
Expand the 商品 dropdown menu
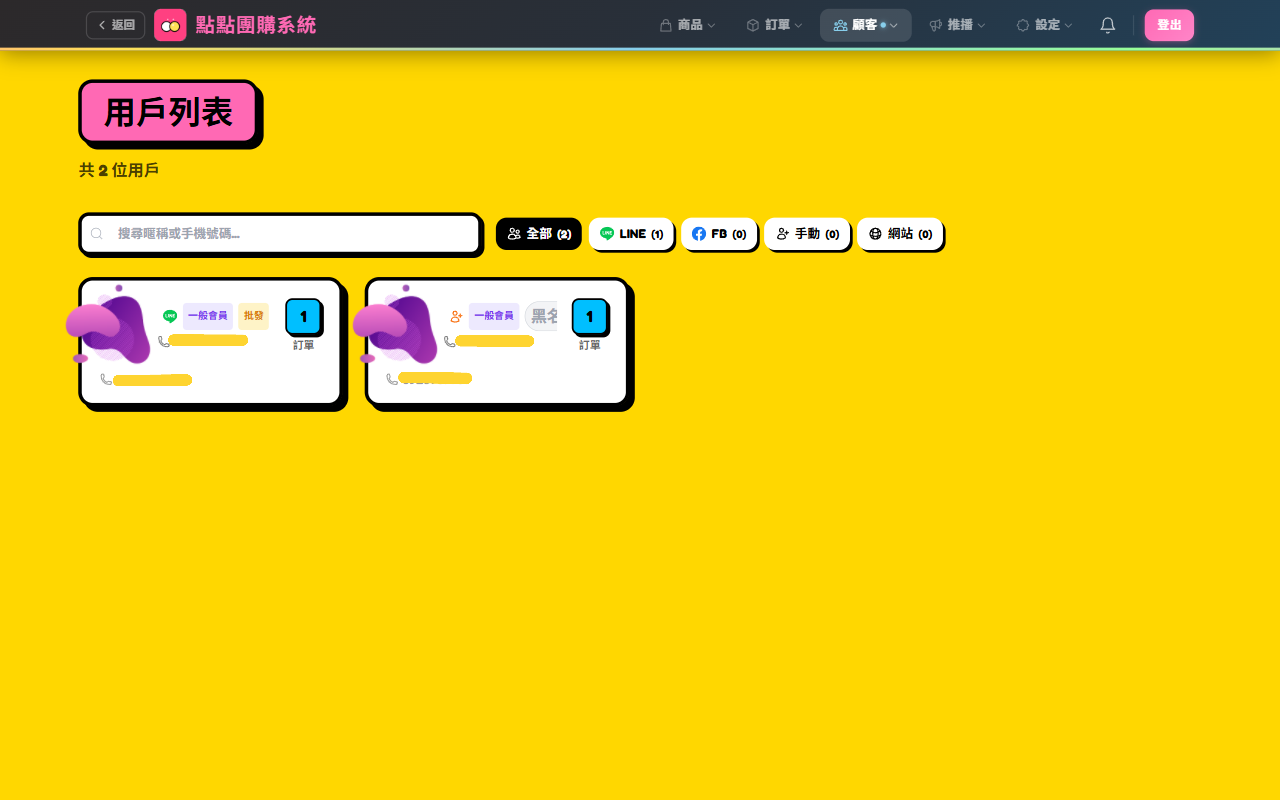tap(688, 25)
